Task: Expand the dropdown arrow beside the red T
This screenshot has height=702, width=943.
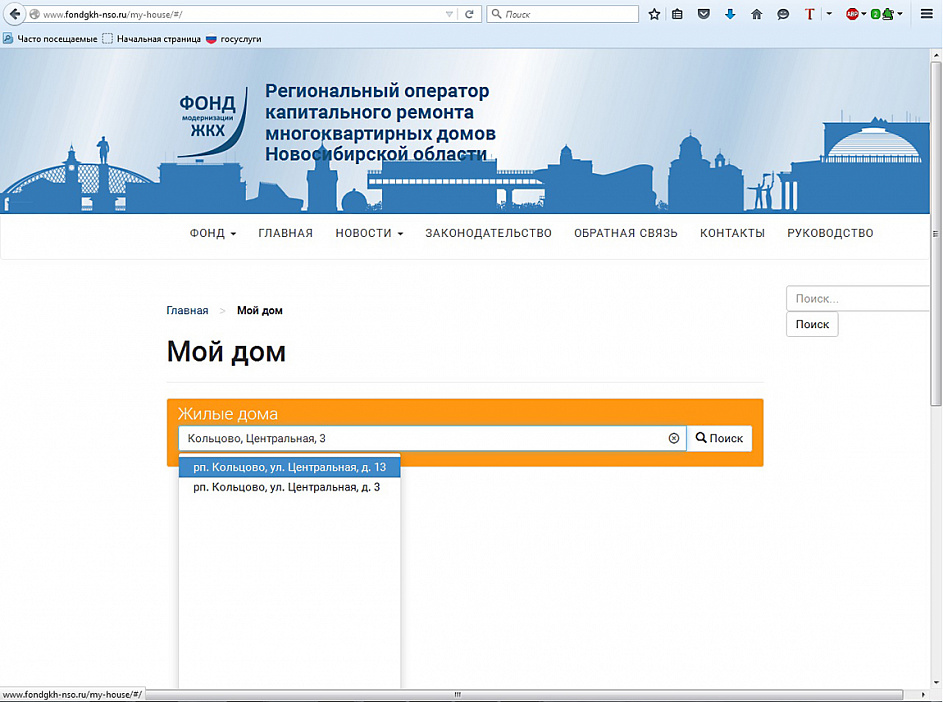Action: click(x=829, y=14)
